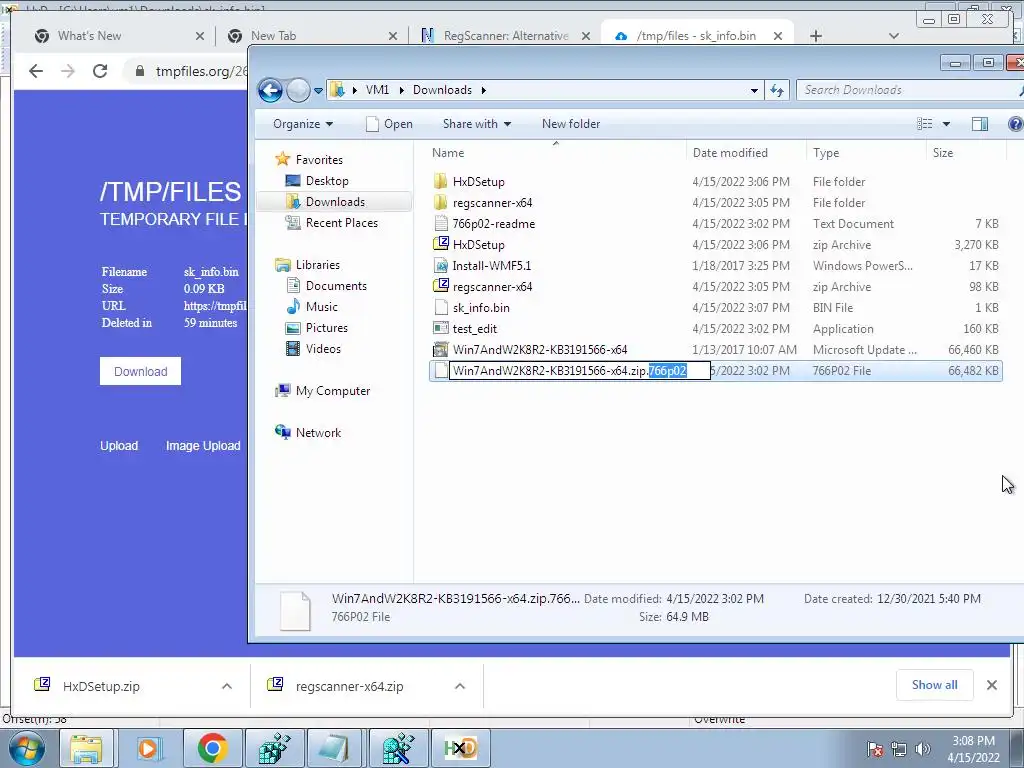Select test_edit application icon

(441, 328)
